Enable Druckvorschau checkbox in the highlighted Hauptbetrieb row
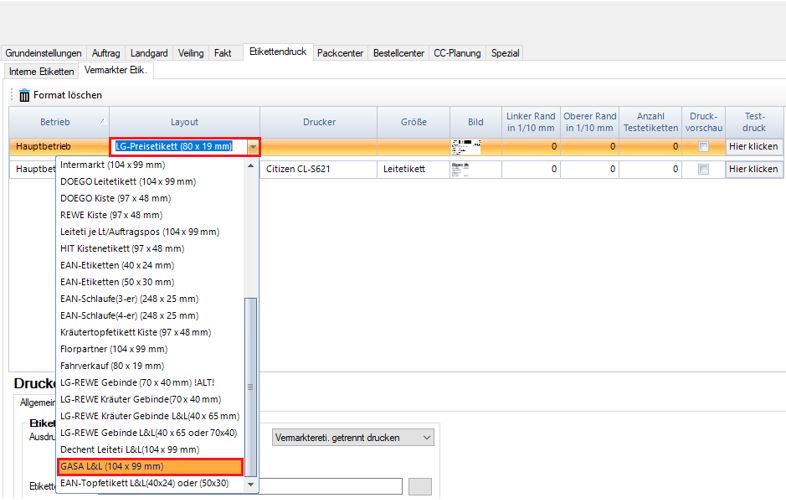 (703, 146)
